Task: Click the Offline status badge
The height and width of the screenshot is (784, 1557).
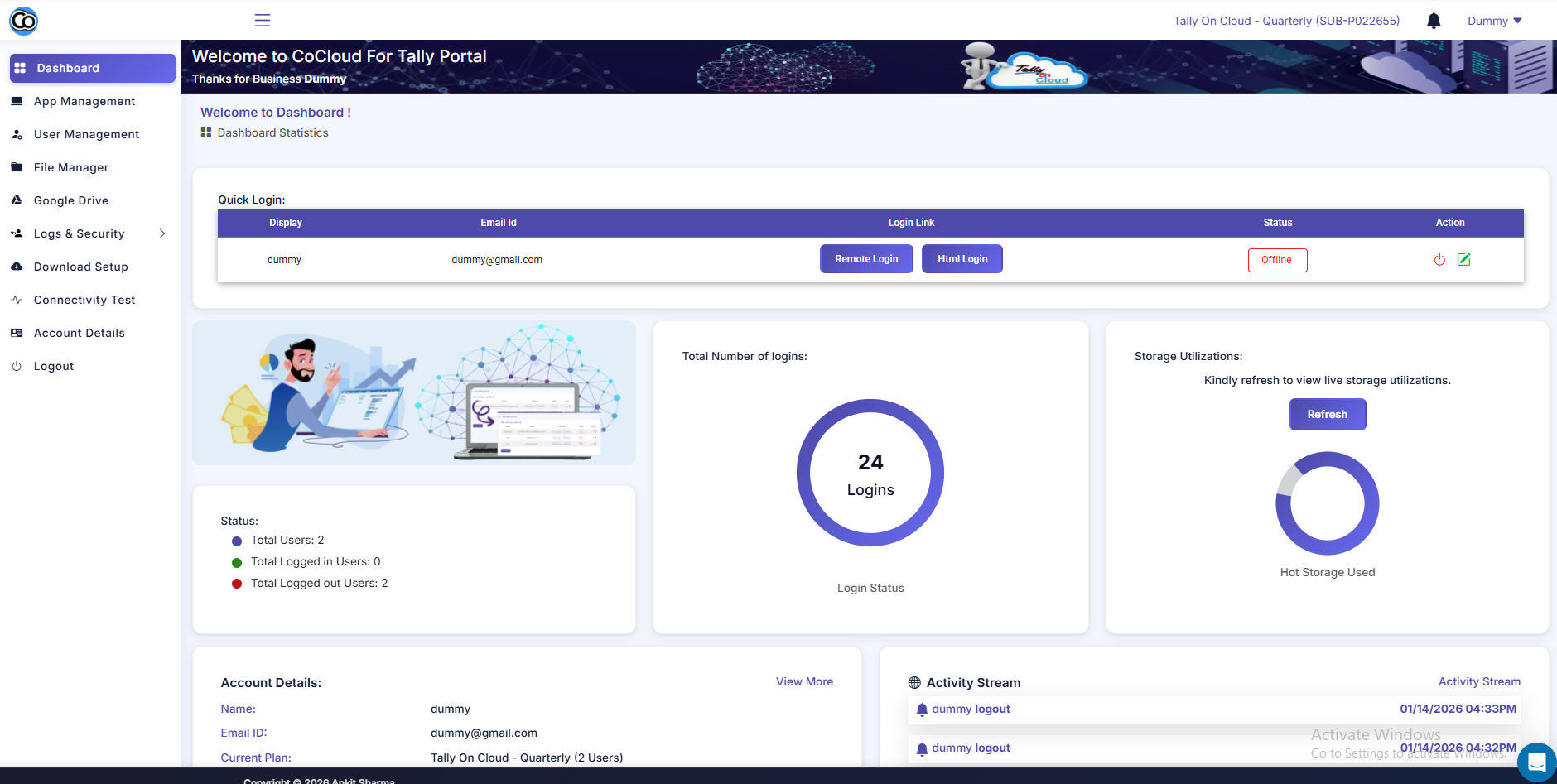Action: [x=1277, y=260]
